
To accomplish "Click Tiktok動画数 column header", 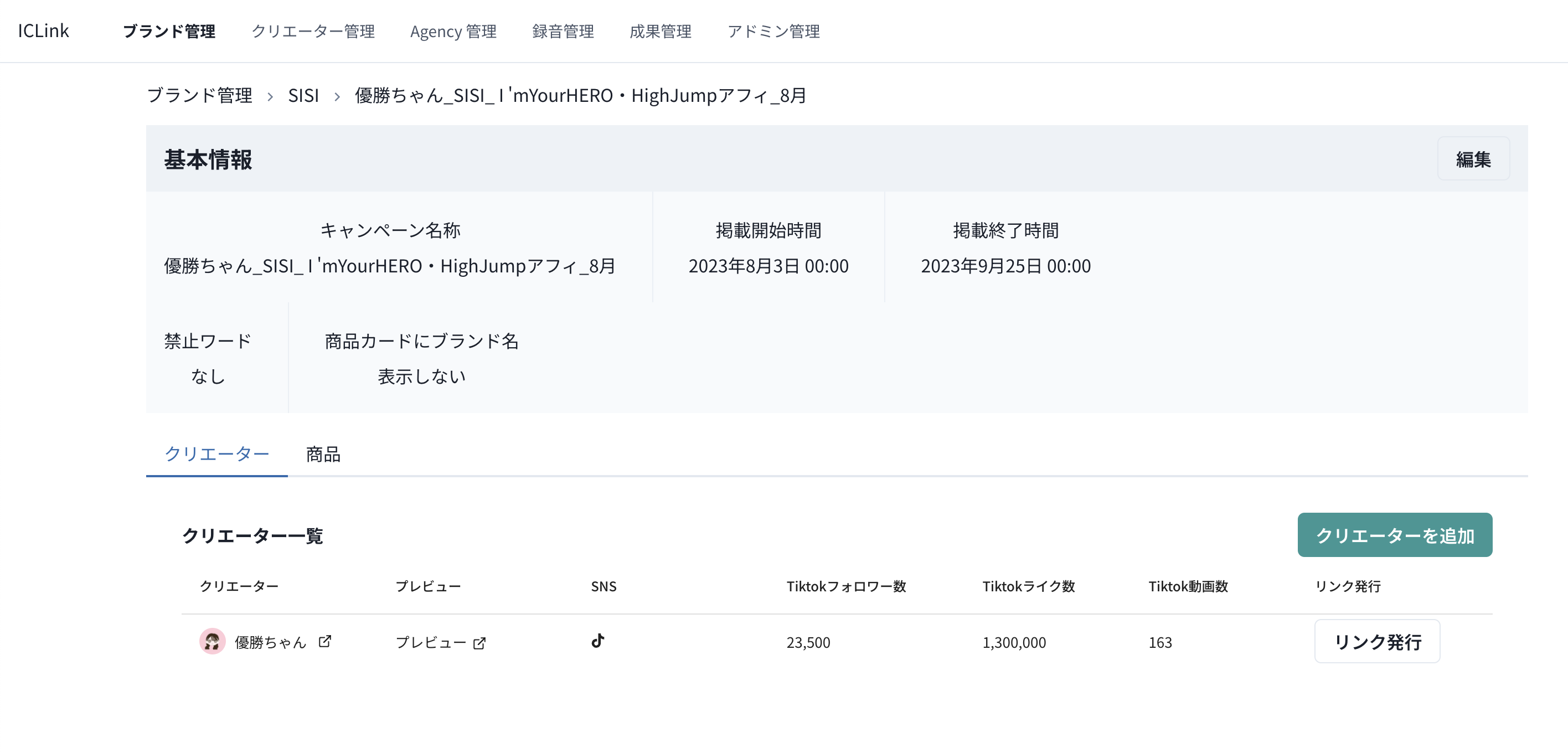I will (1188, 586).
